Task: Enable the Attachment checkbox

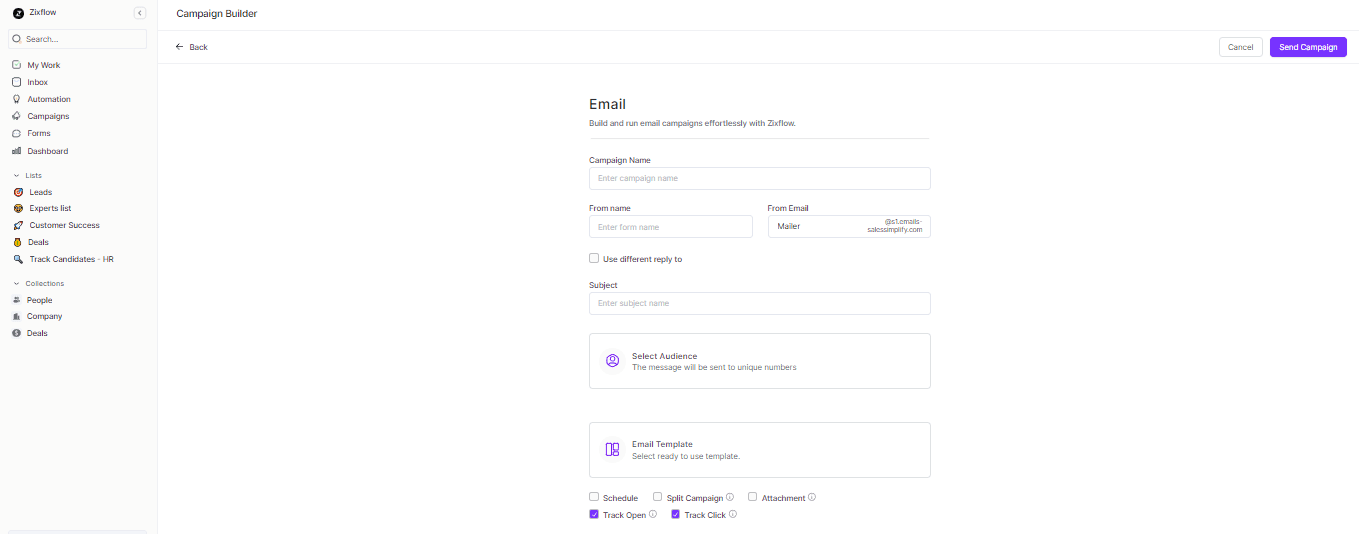Action: pyautogui.click(x=753, y=497)
